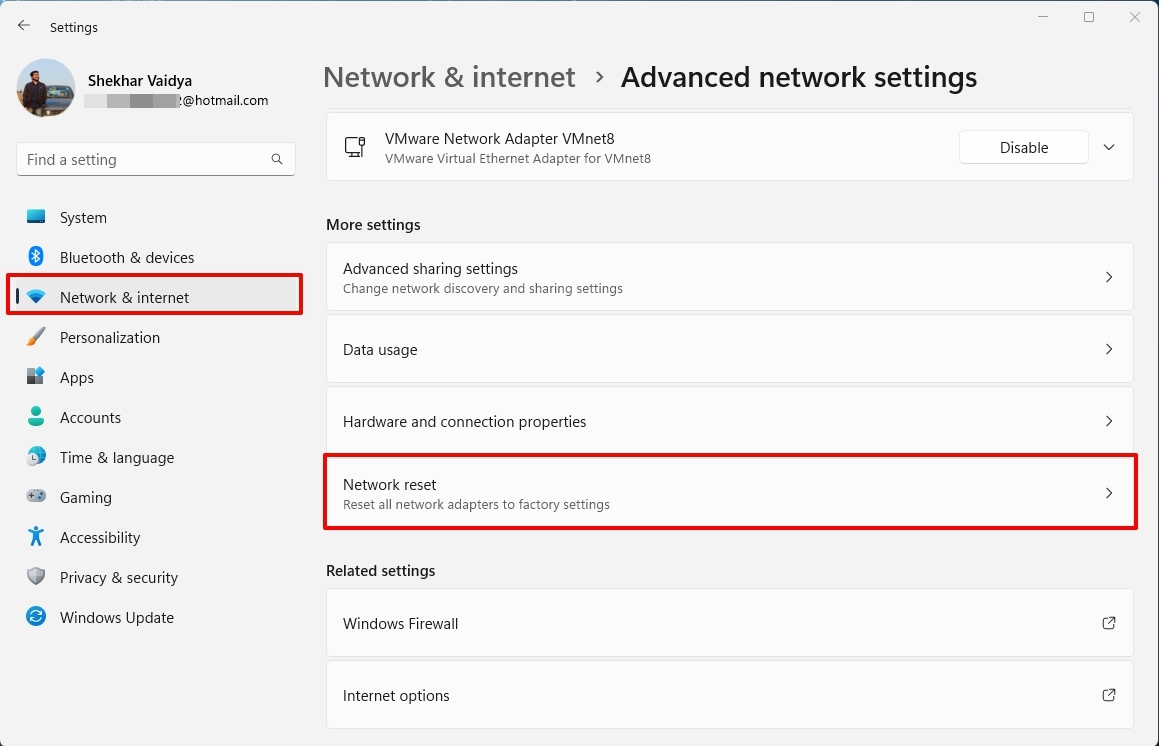Click Shekhar Vaidya profile picture
Image resolution: width=1159 pixels, height=746 pixels.
[x=46, y=89]
